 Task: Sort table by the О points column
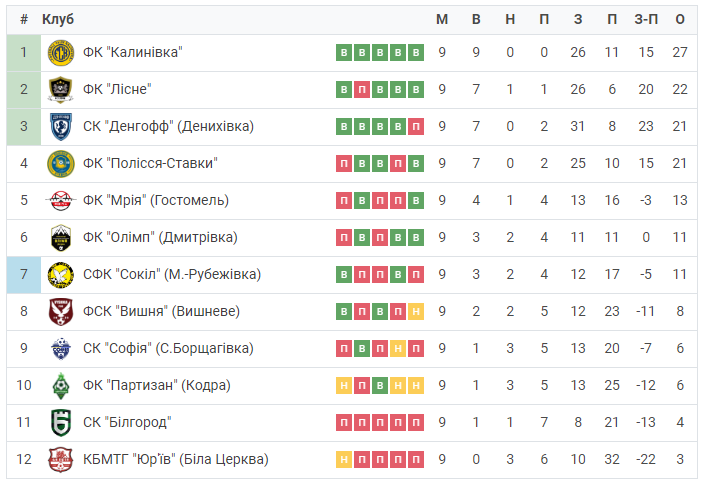tap(680, 19)
